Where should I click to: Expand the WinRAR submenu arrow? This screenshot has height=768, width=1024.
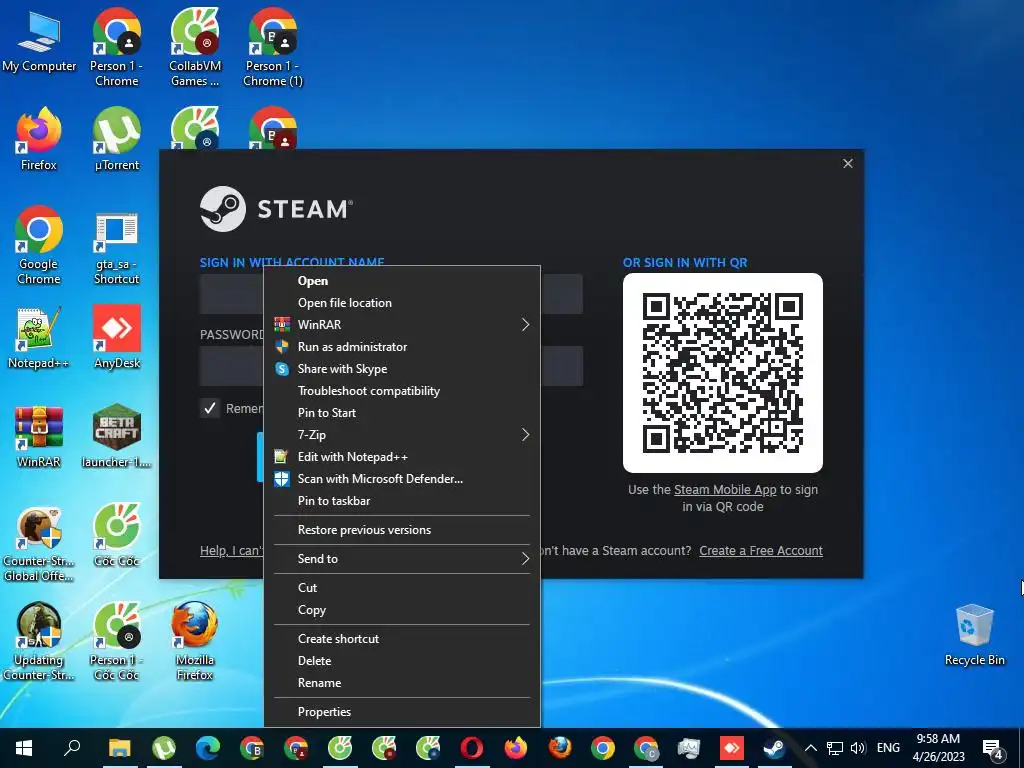pos(525,325)
